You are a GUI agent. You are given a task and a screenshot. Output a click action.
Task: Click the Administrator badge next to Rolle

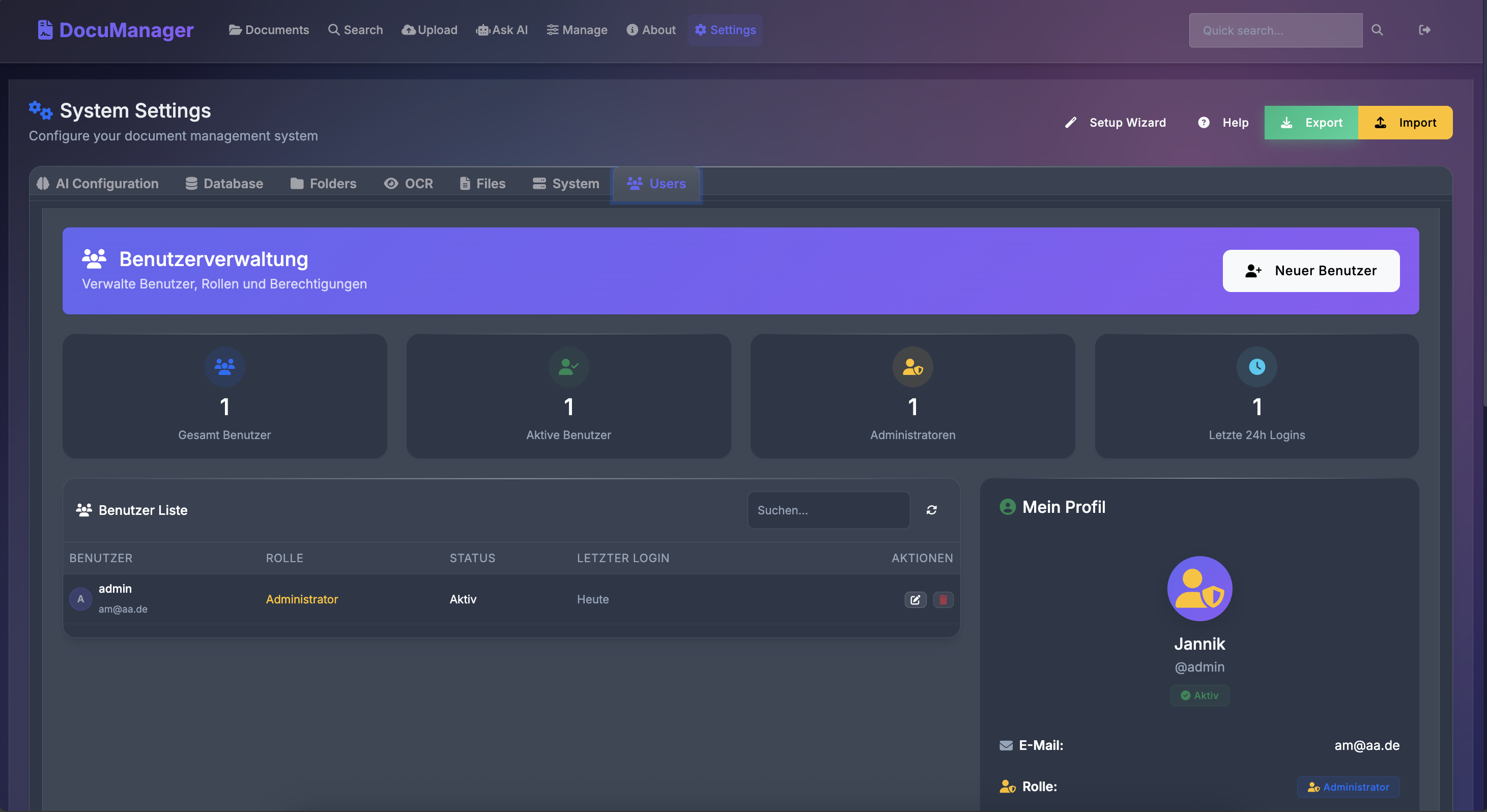(x=1349, y=787)
